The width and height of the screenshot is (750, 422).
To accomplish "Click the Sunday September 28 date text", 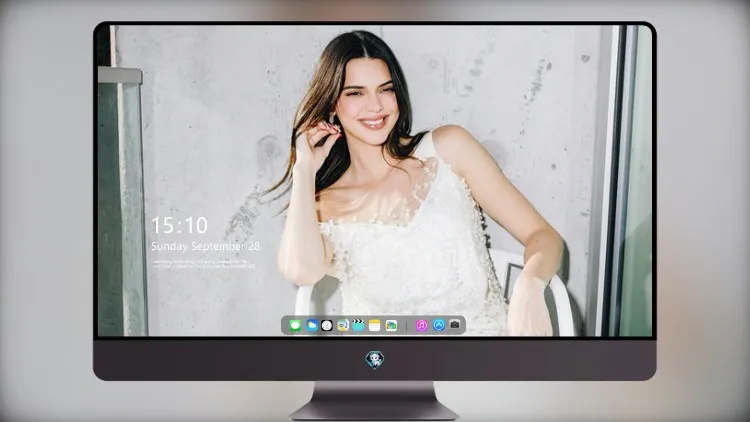I will coord(205,246).
